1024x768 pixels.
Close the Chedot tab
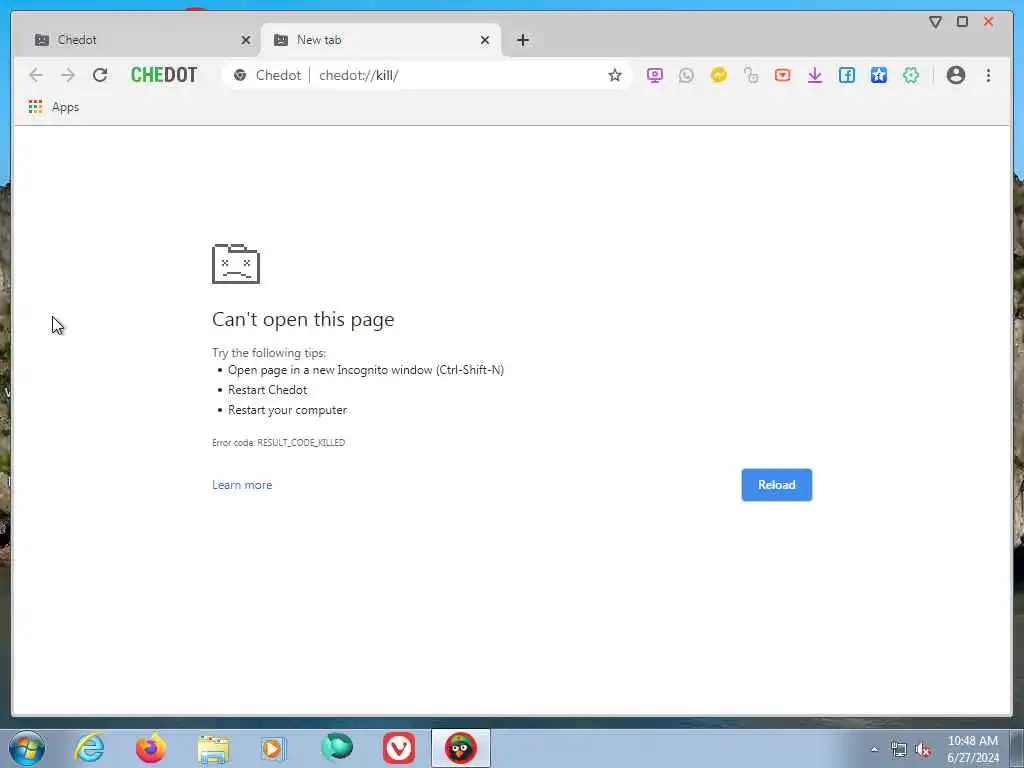pos(246,40)
